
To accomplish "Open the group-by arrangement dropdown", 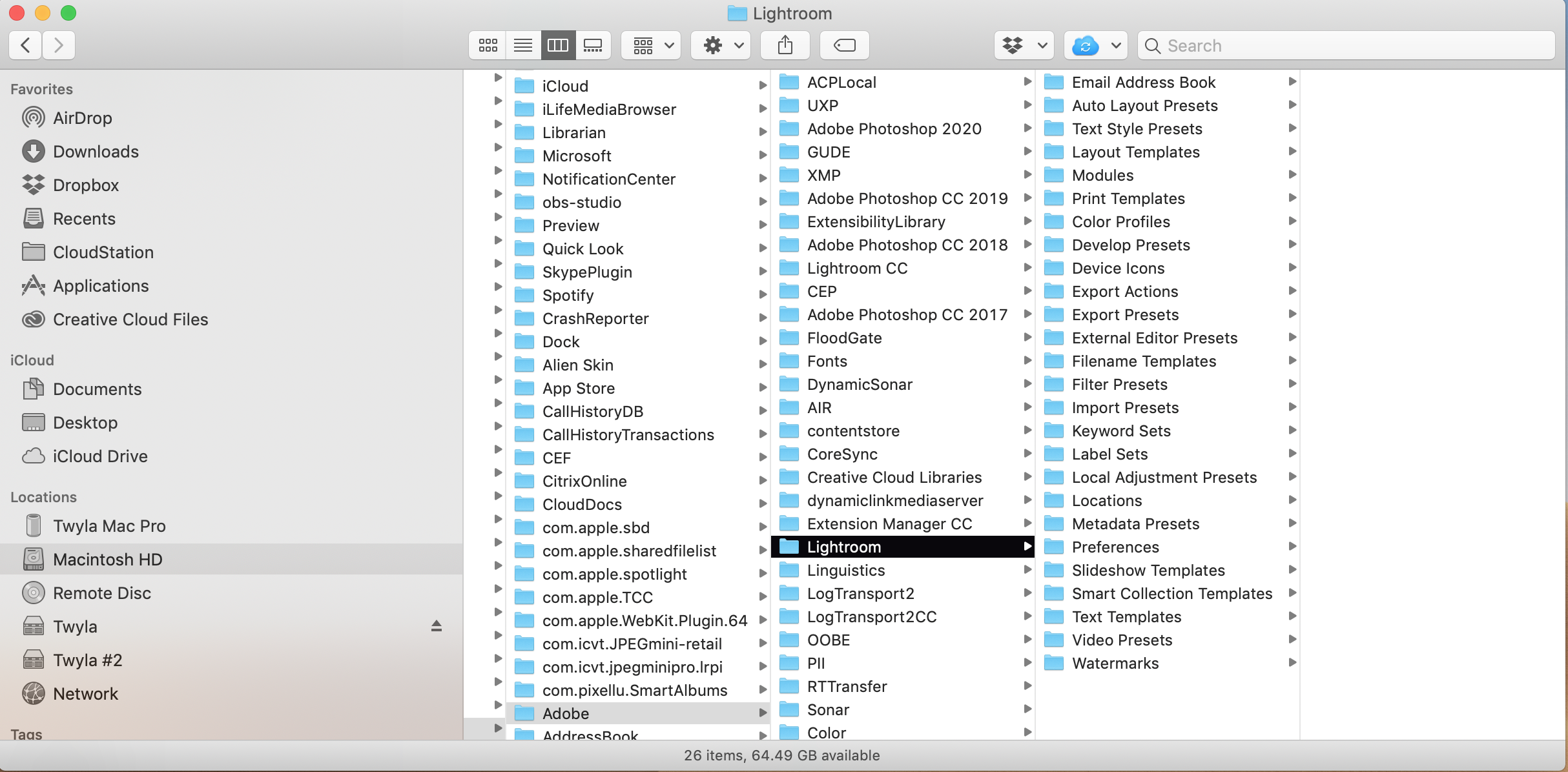I will [651, 45].
